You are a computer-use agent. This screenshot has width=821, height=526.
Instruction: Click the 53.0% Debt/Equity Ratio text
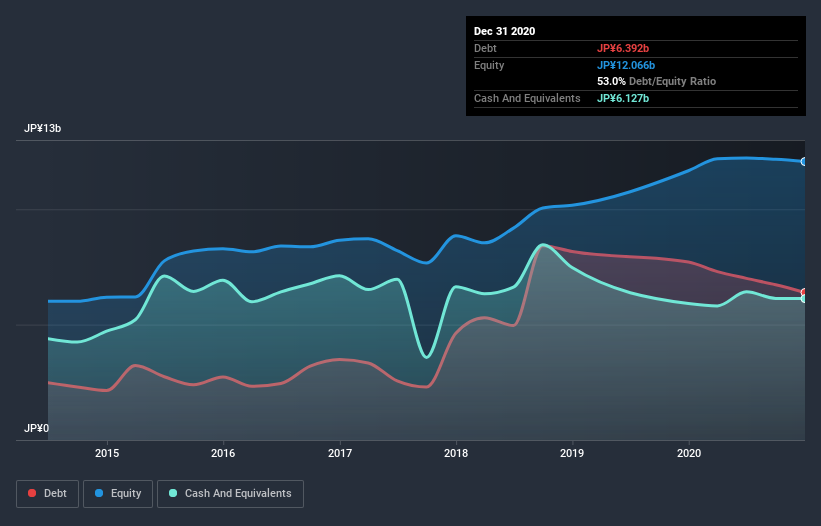tap(657, 82)
